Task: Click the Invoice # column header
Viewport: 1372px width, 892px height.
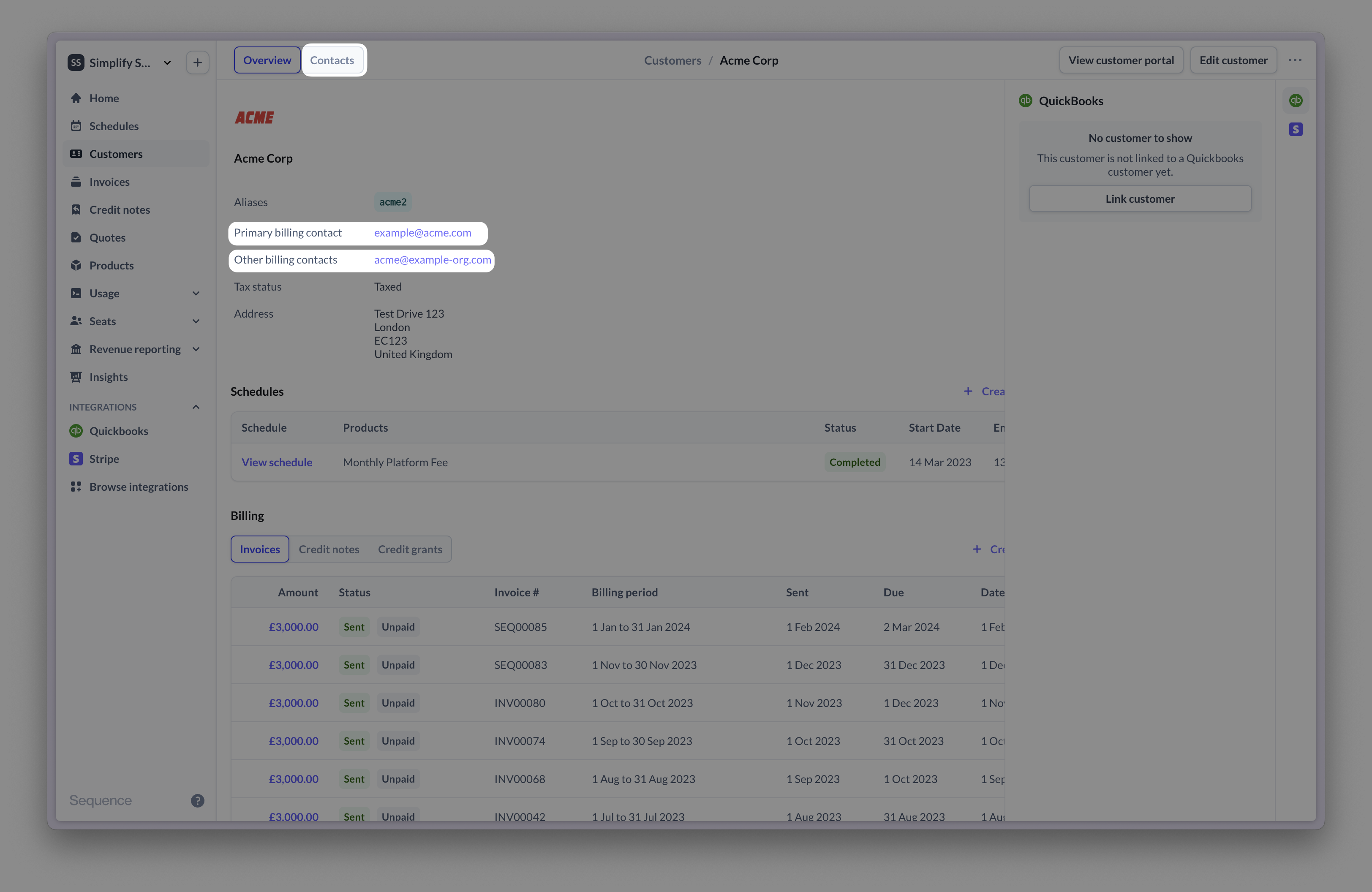Action: point(516,593)
